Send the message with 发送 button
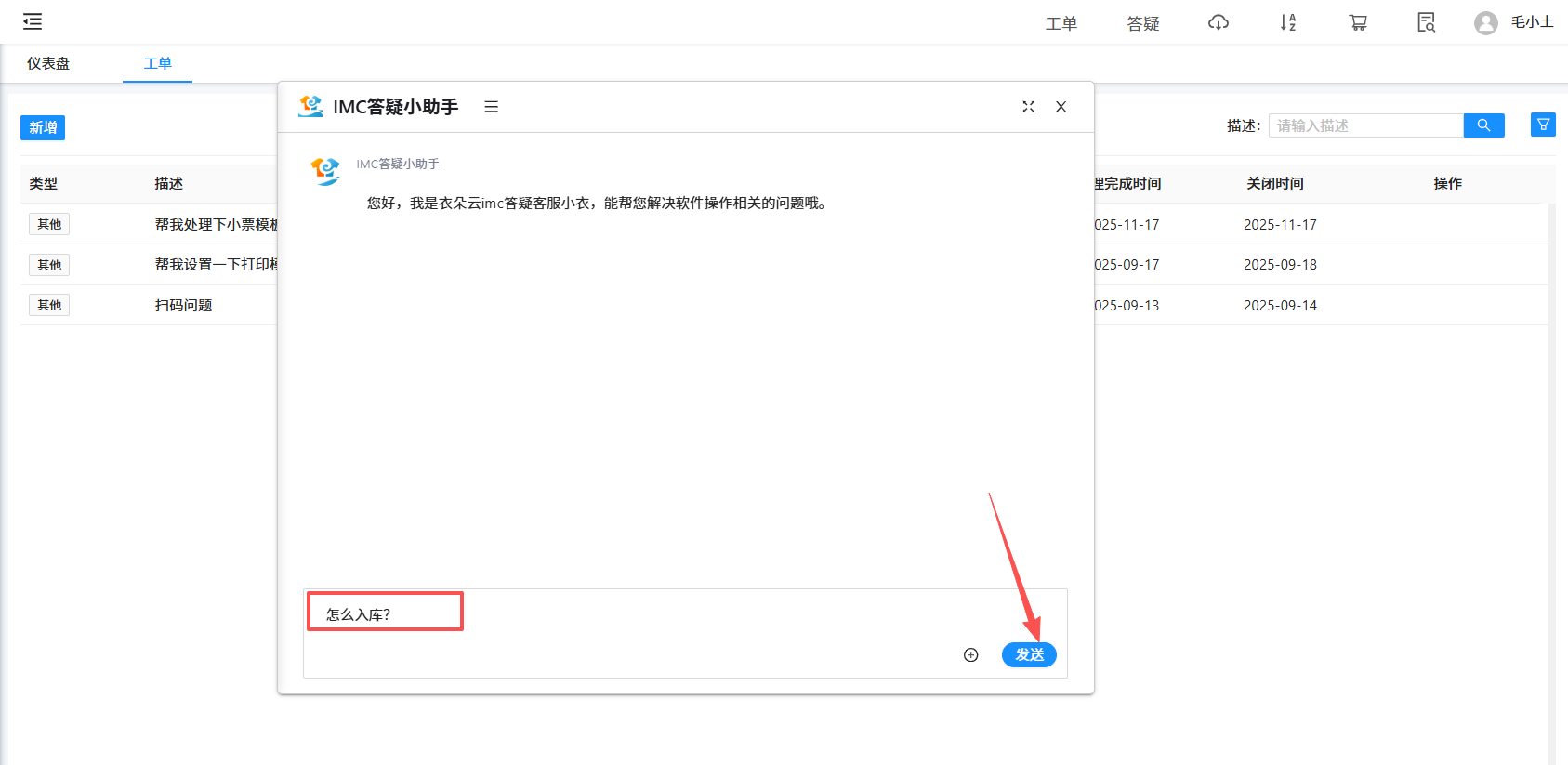This screenshot has width=1568, height=765. click(x=1029, y=654)
